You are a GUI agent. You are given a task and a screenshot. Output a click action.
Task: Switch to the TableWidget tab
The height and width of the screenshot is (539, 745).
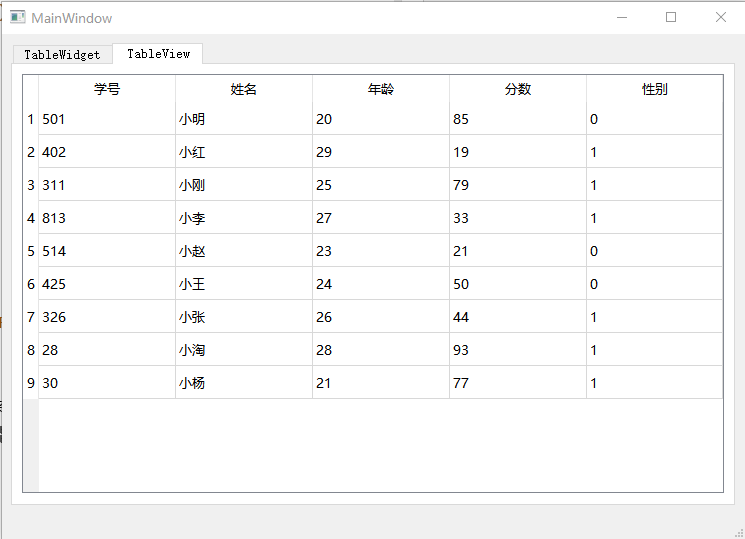[62, 55]
